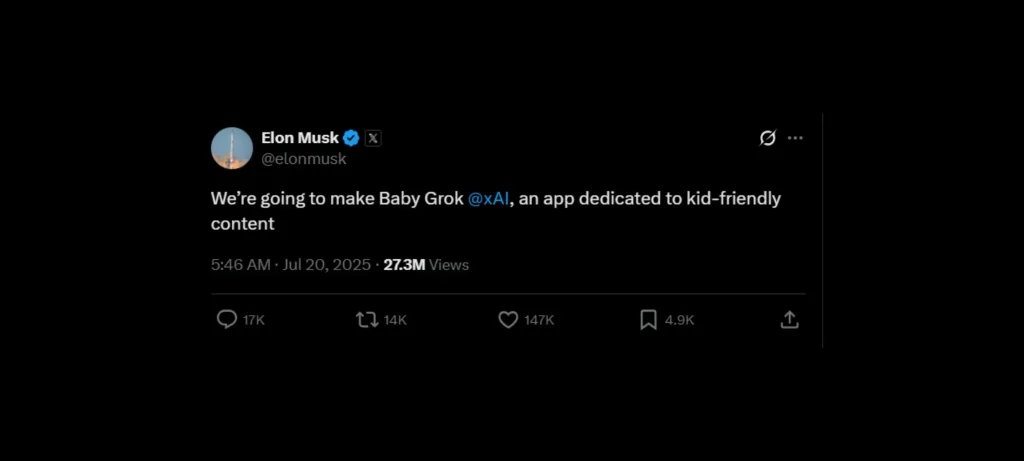Screen dimensions: 1024x461
Task: Click the reply speech bubble icon
Action: click(x=227, y=320)
